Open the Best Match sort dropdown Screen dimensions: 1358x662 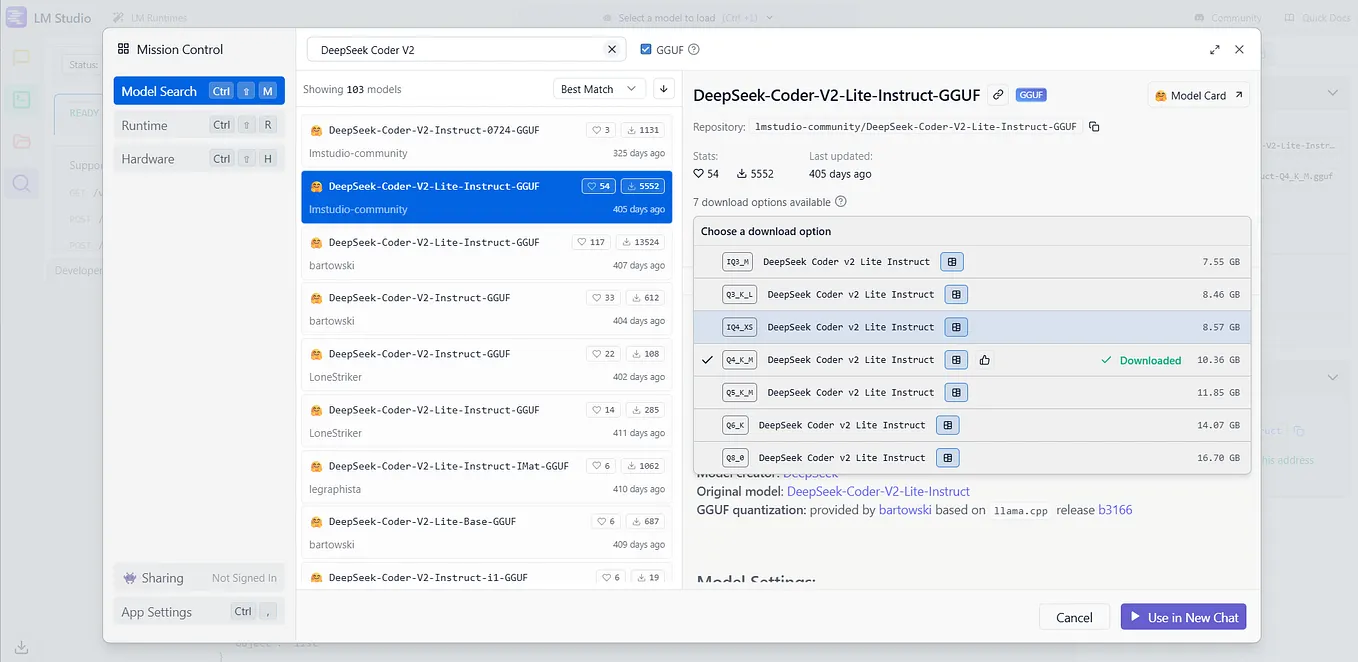598,88
